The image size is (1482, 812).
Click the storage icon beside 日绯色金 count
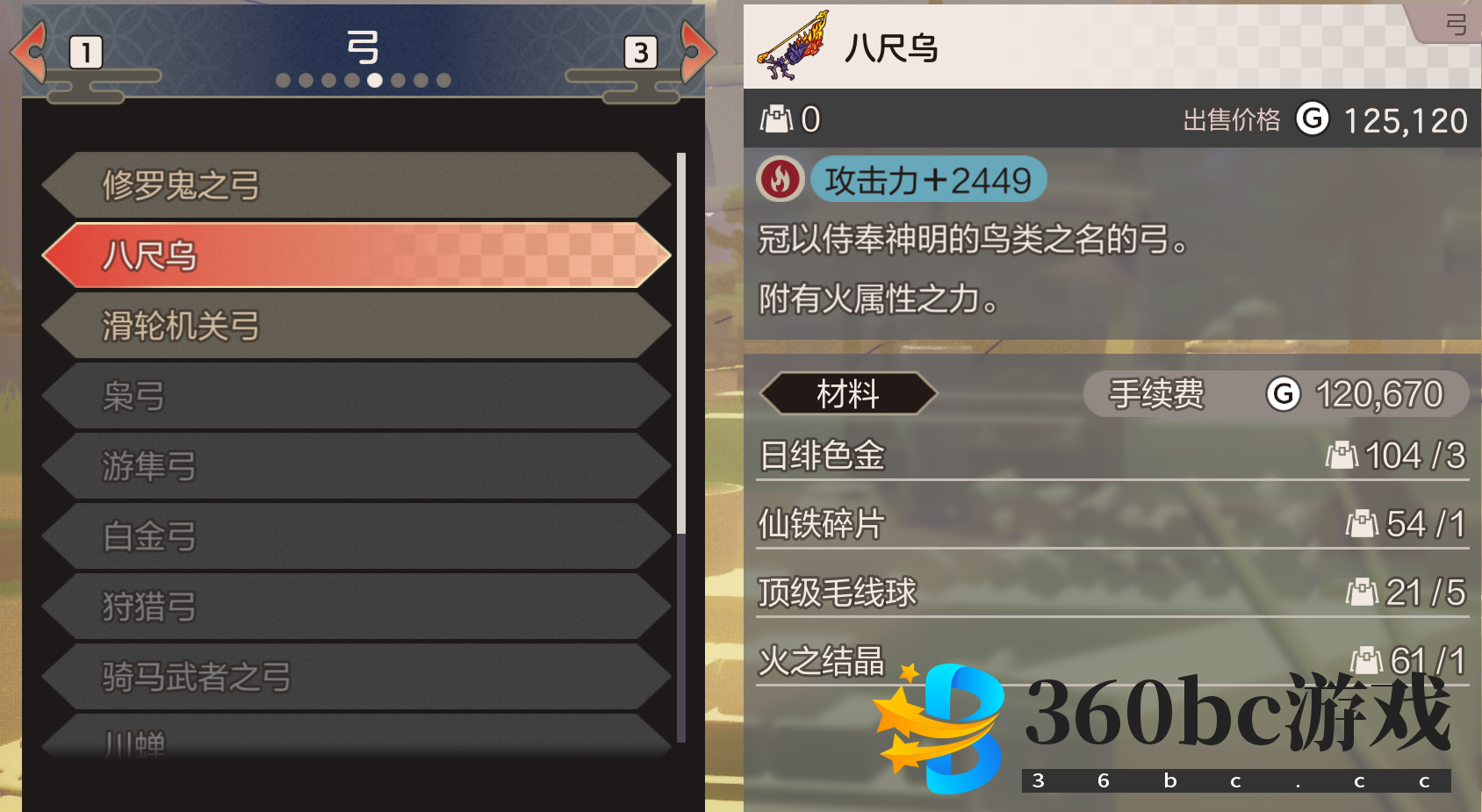(1342, 456)
